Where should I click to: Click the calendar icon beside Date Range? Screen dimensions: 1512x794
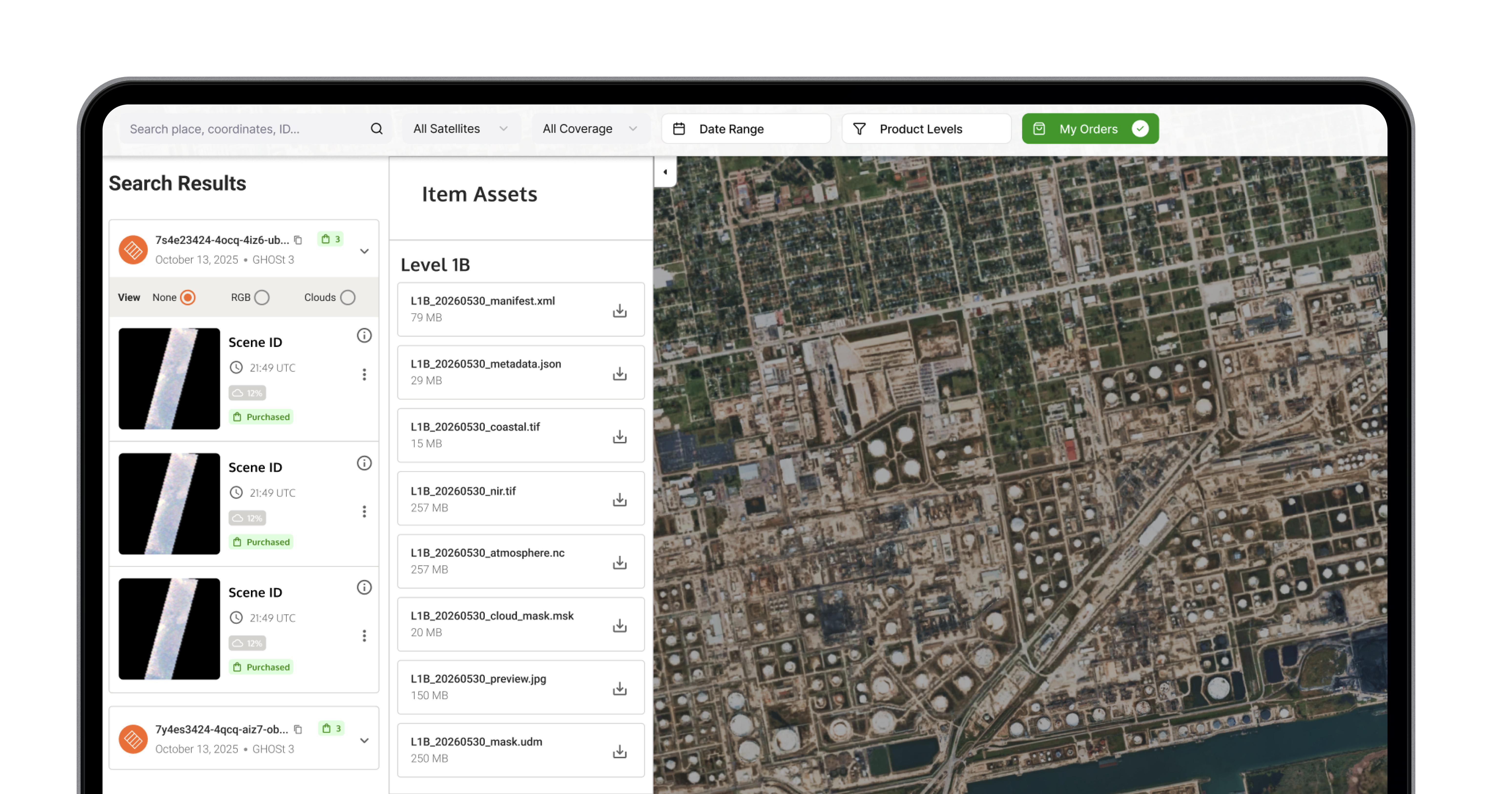click(x=679, y=129)
